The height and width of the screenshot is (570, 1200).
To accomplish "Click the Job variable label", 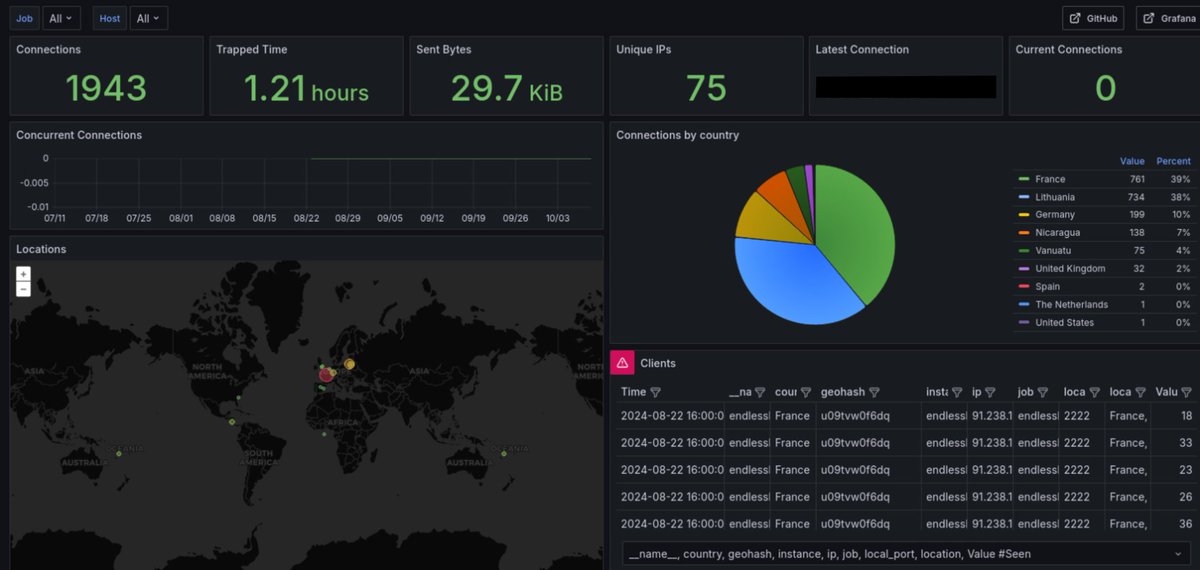I will [25, 18].
